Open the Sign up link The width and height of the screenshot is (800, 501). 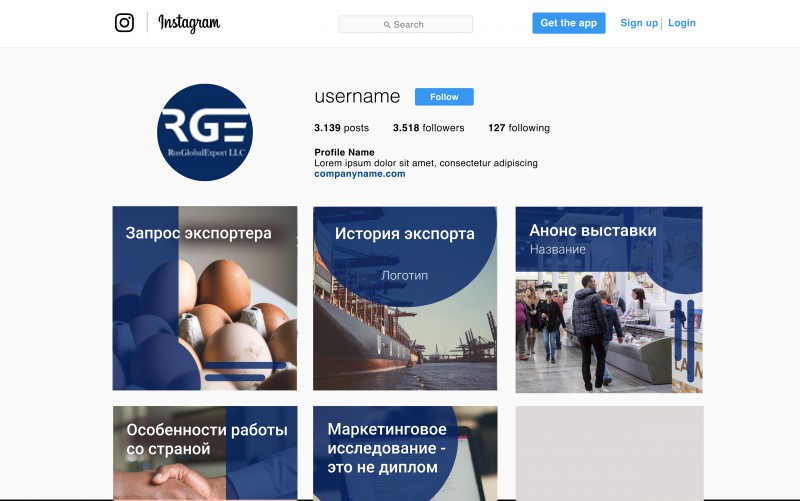tap(639, 23)
